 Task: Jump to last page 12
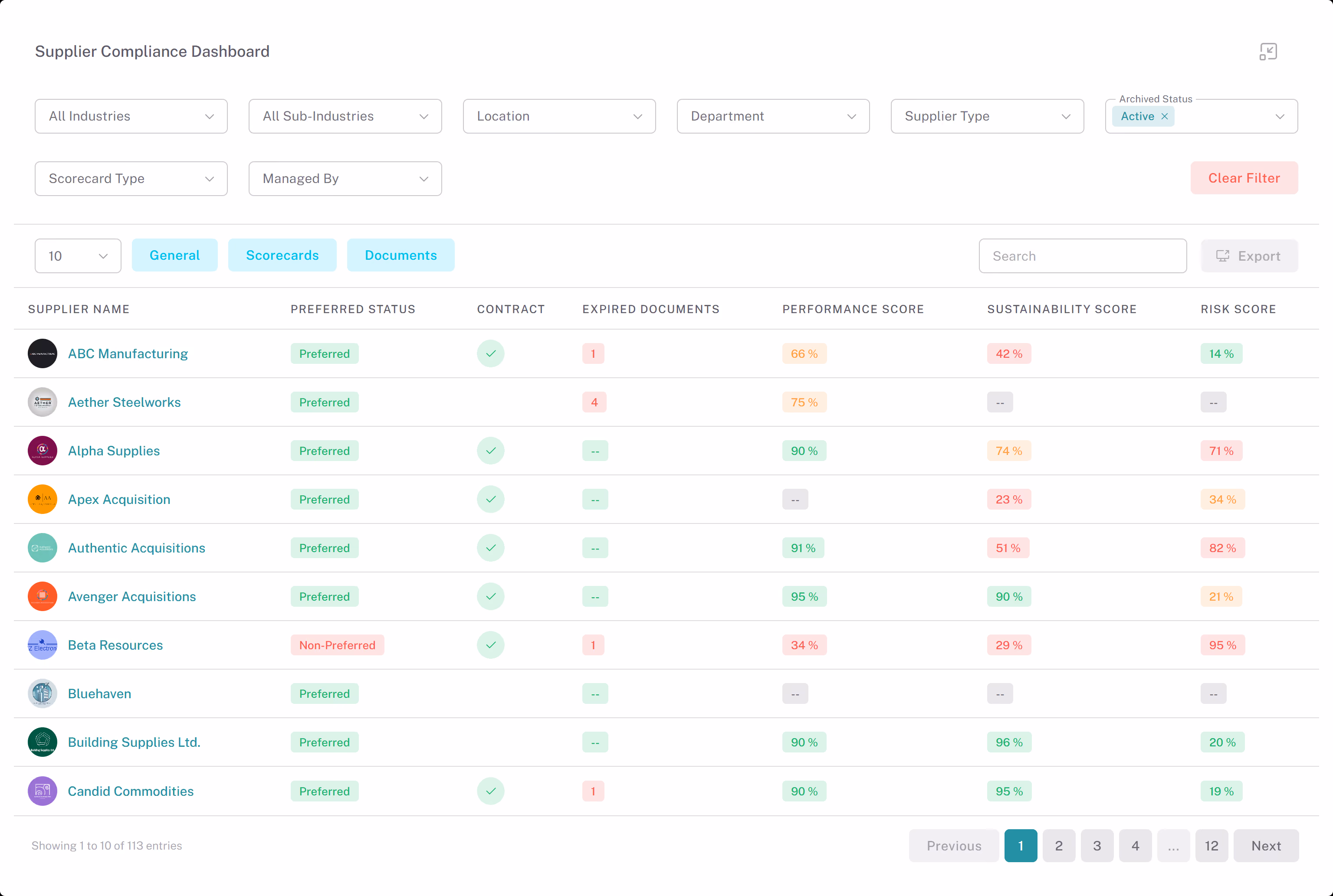(x=1211, y=846)
